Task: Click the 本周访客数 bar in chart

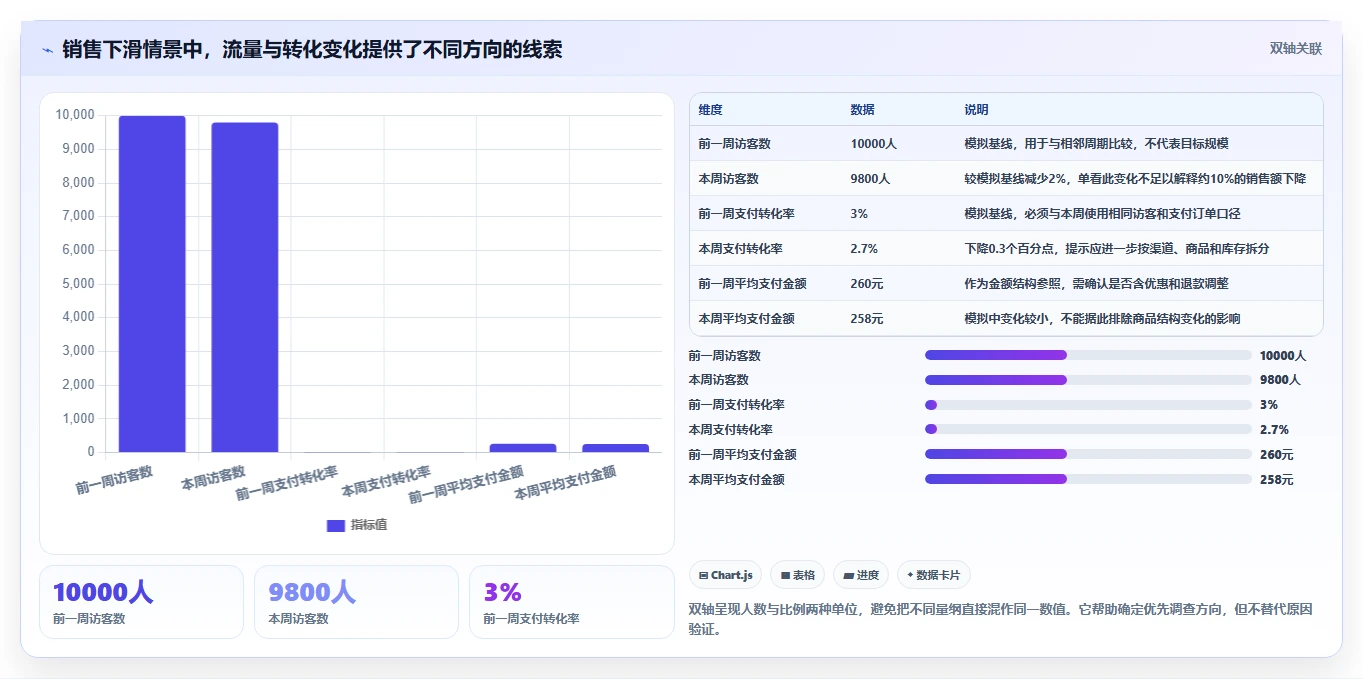Action: tap(245, 287)
